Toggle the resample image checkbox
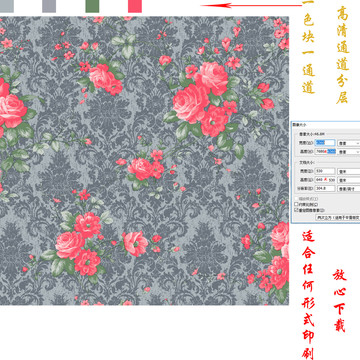Screen dimensions: 360x360 coord(296,210)
